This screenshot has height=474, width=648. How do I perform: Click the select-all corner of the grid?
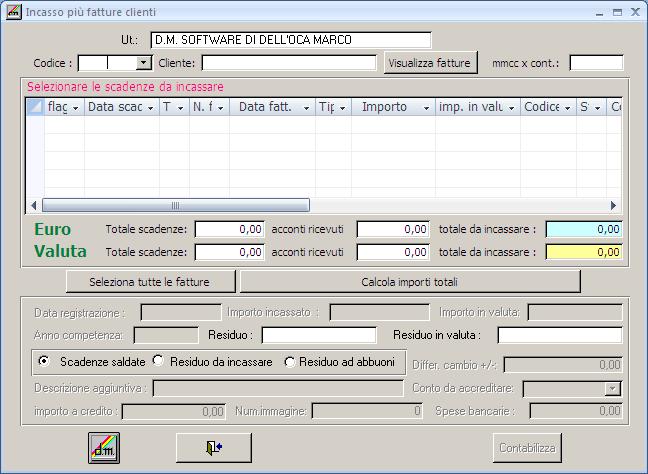pyautogui.click(x=35, y=107)
